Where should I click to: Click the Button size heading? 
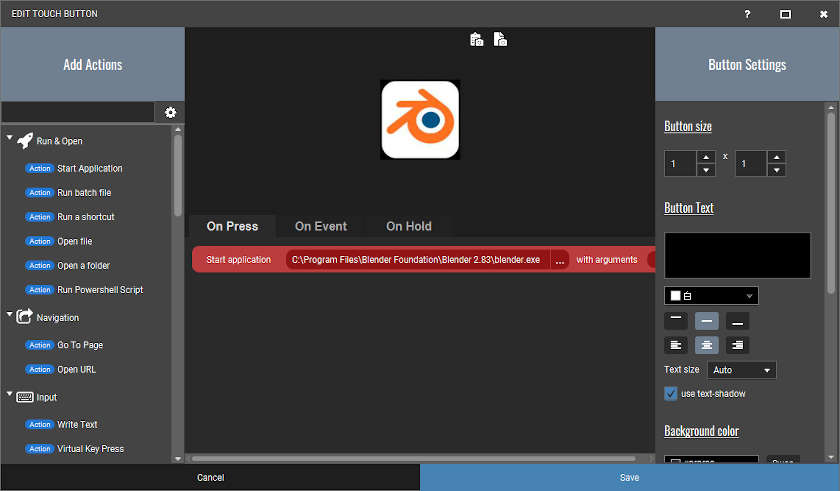point(688,126)
